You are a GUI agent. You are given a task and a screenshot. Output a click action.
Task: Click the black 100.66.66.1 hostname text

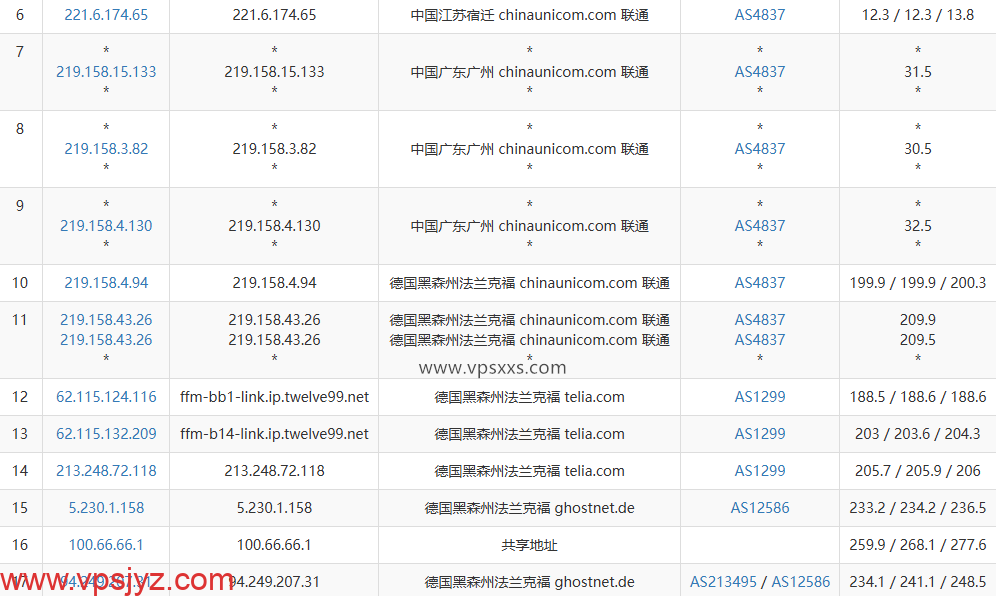pos(274,545)
